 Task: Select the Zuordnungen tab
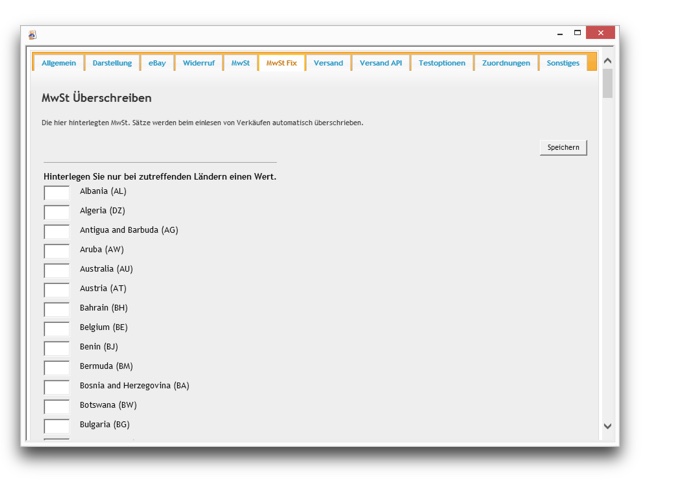tap(506, 63)
